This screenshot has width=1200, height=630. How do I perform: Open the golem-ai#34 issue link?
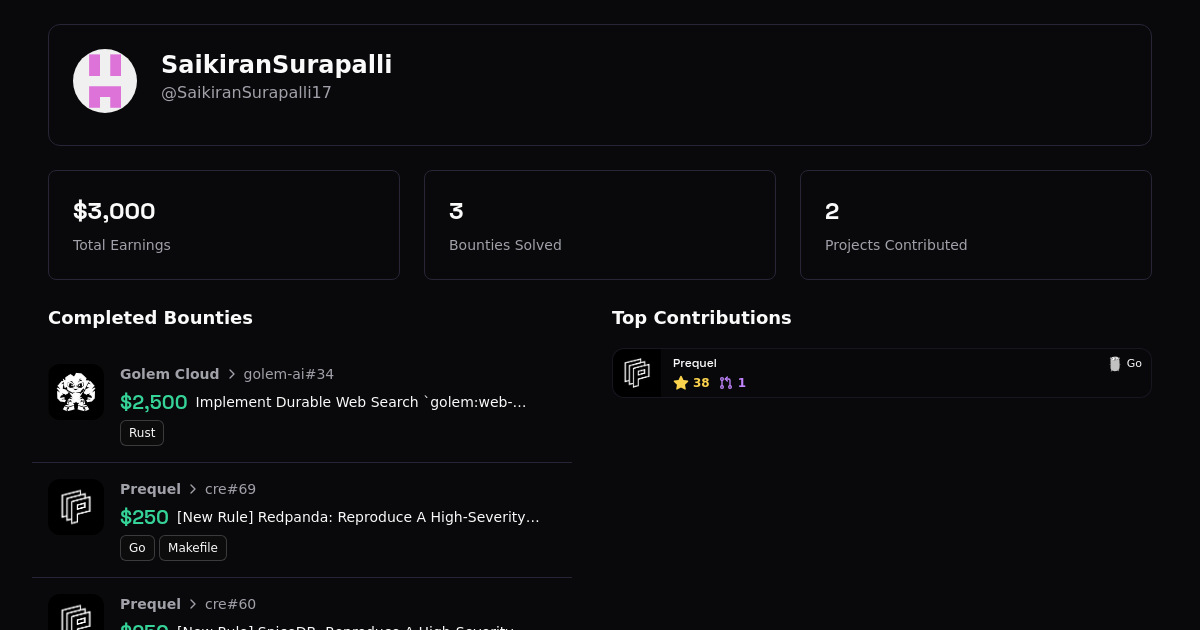click(x=288, y=374)
